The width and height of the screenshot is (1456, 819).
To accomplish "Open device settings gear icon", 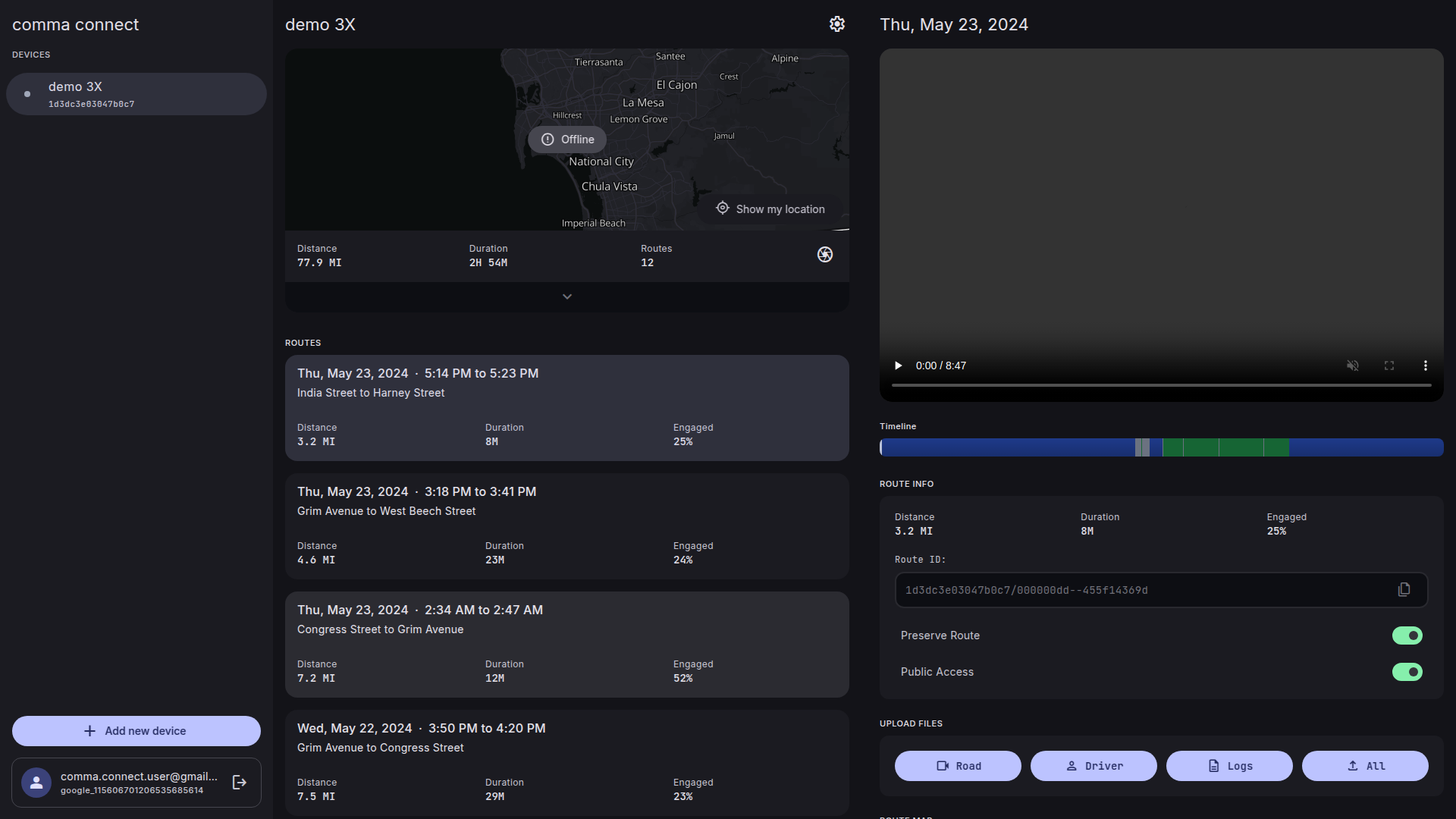I will pos(836,24).
